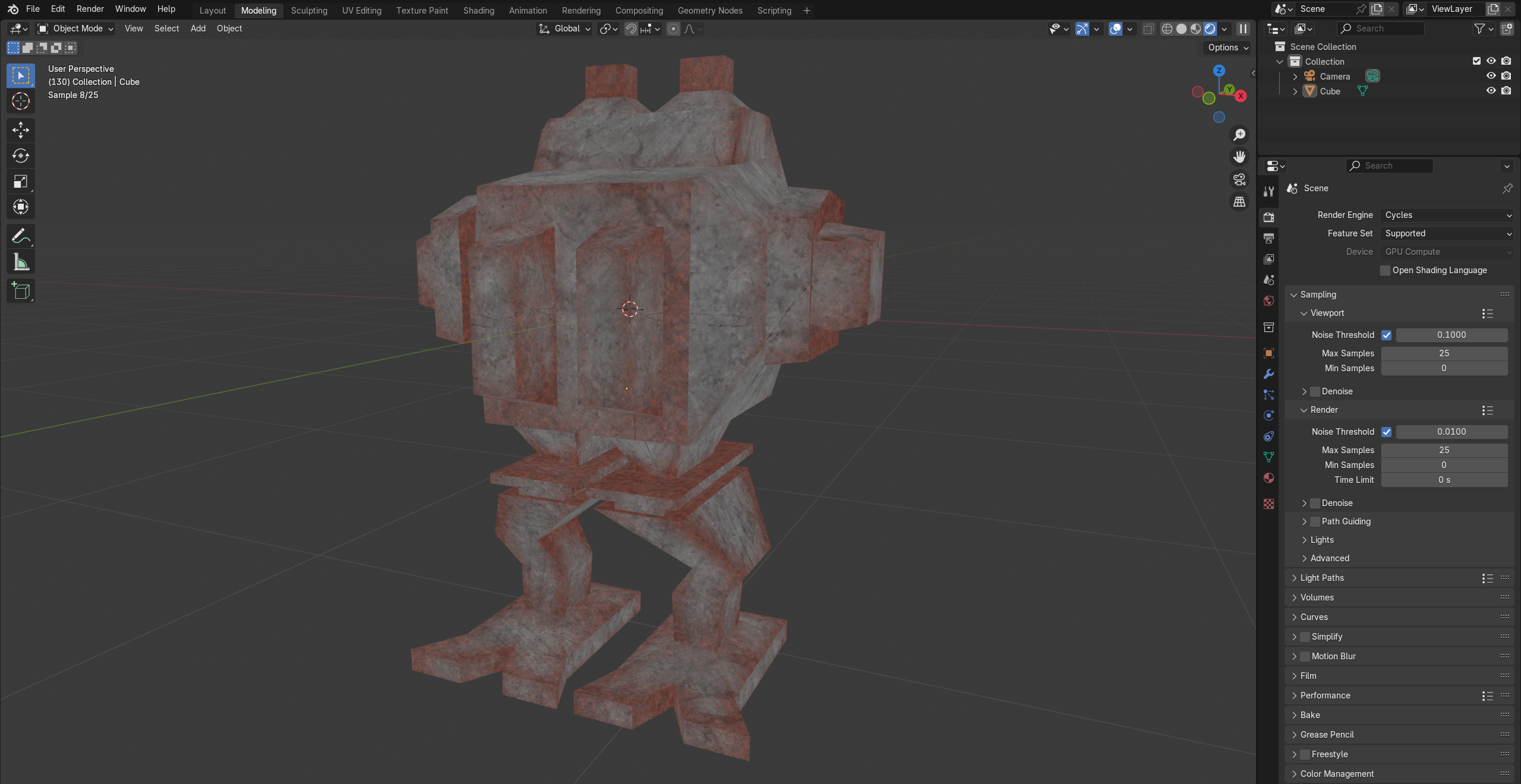Adjust Render Time Limit slider
Screen dimensions: 1521x784
pos(1444,480)
